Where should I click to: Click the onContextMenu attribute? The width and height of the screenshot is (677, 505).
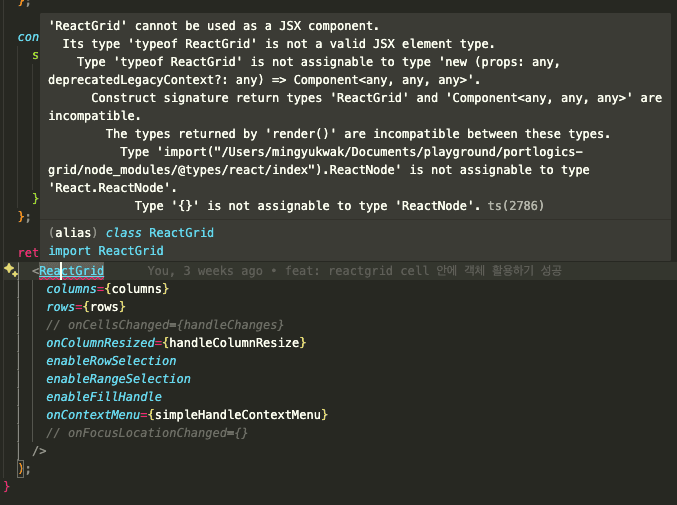pyautogui.click(x=93, y=415)
